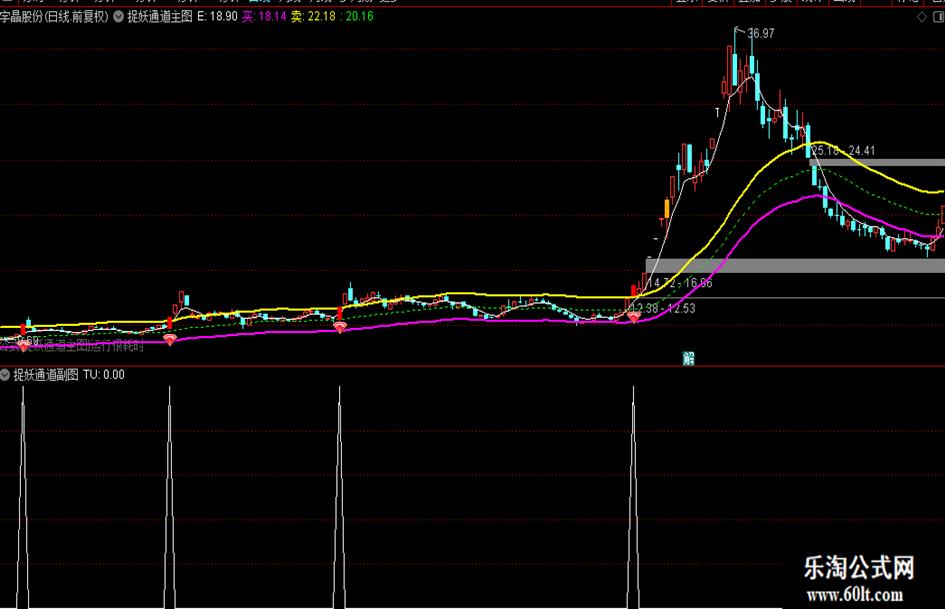Click the stock title 宇晶股份(日线.前复权)

(x=54, y=17)
